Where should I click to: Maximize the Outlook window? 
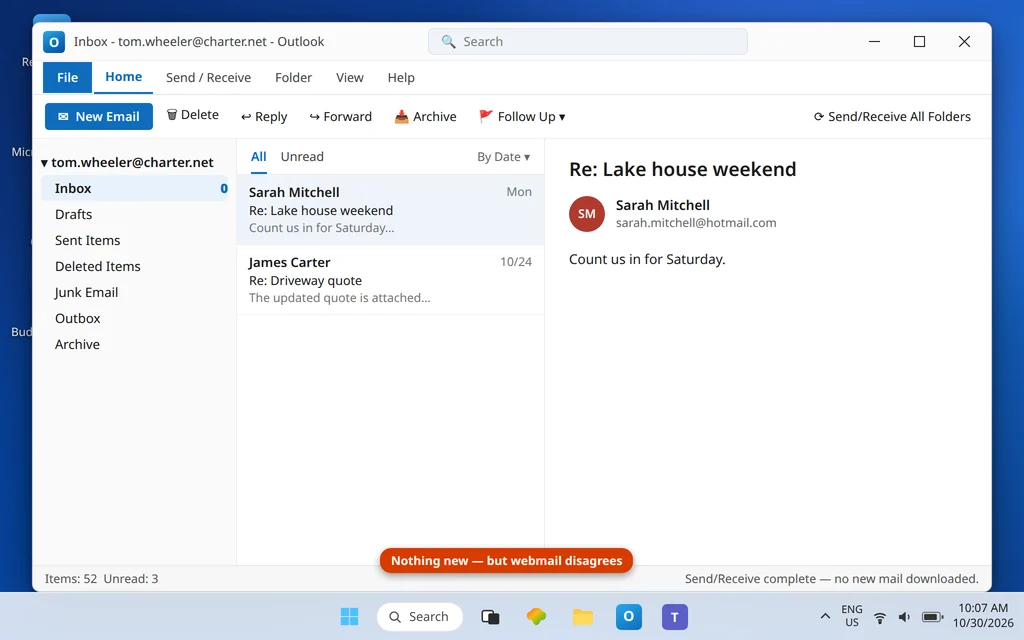click(920, 42)
